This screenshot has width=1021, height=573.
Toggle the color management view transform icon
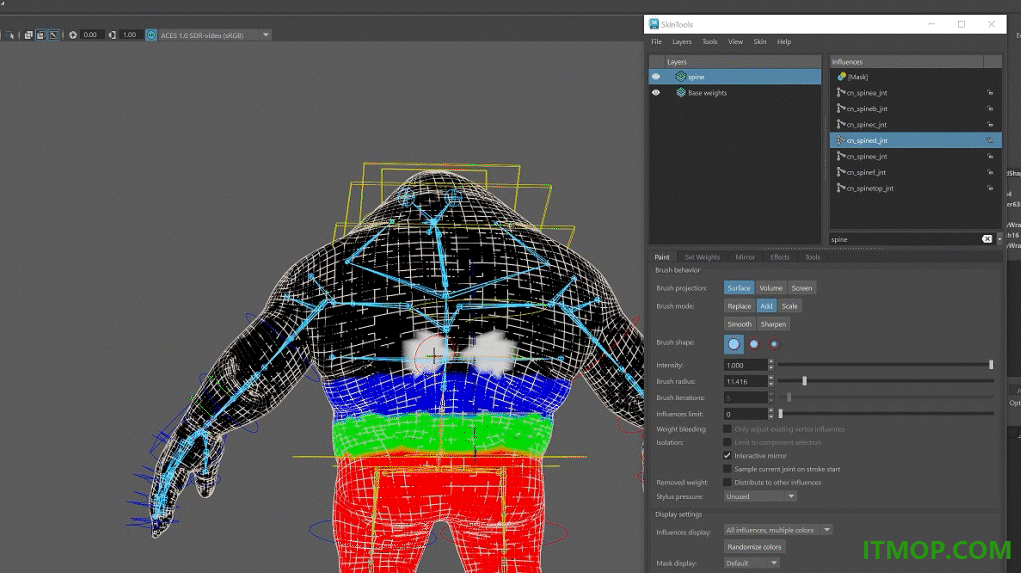(x=151, y=35)
